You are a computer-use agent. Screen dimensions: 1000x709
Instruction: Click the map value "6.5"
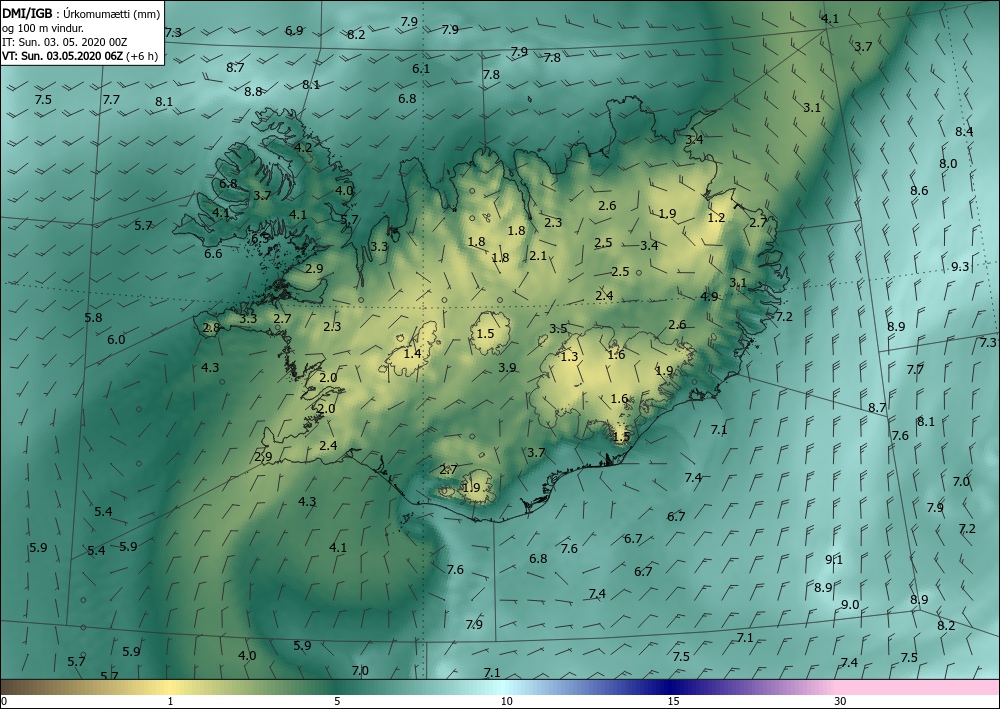tap(260, 239)
